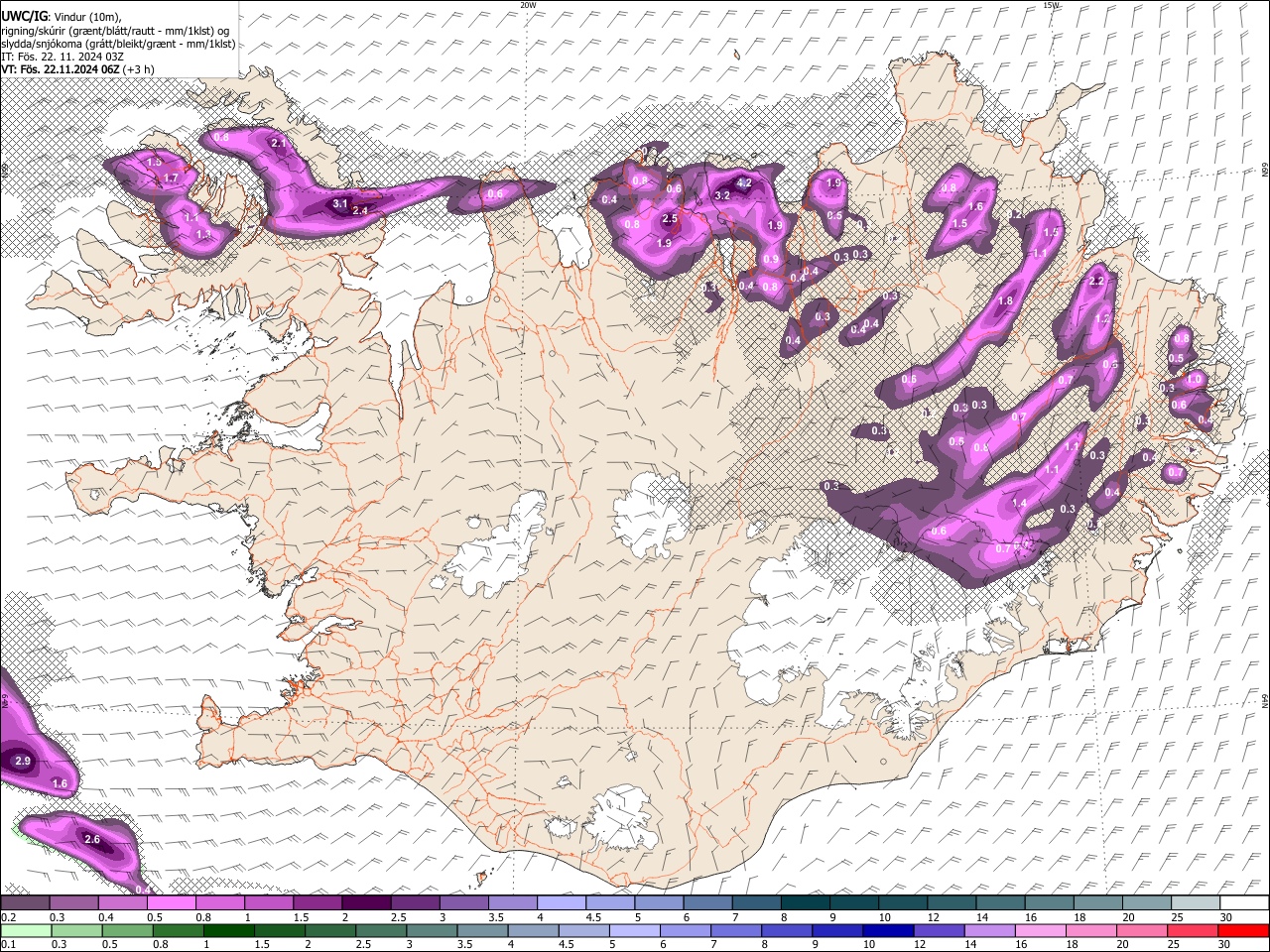Select the bright pink 0.5 swatch in upper legend
Screen dimensions: 1270x952
tap(171, 903)
